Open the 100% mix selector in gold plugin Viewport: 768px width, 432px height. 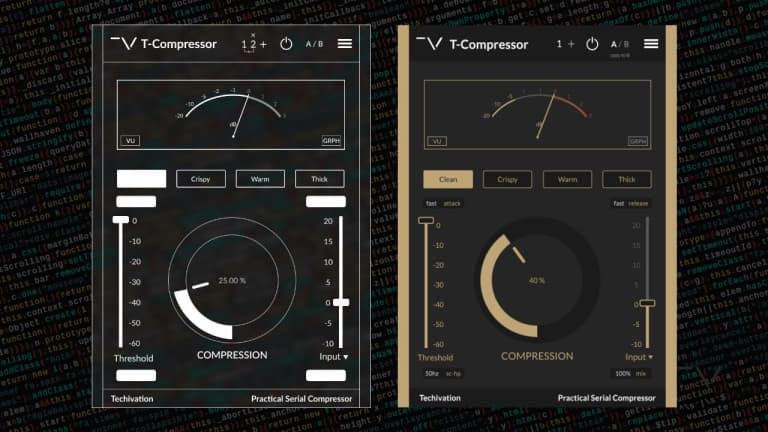click(x=631, y=373)
